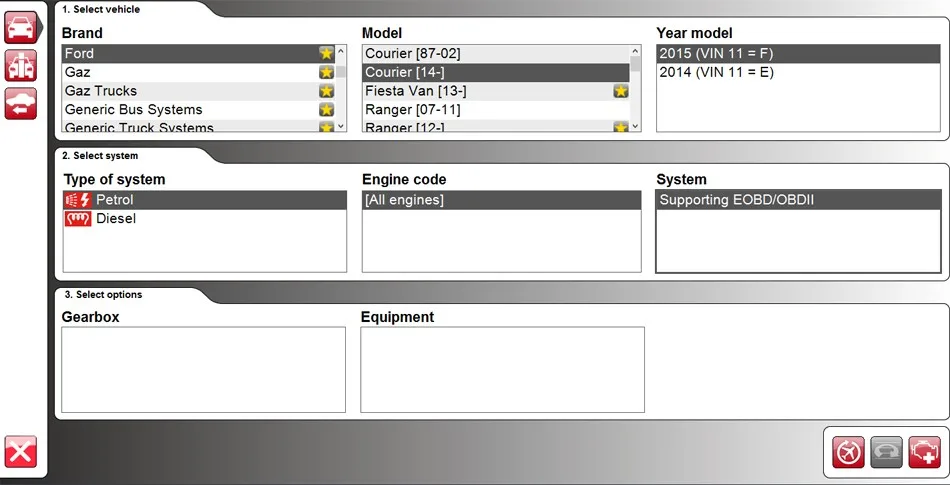
Task: Select Diesel system type
Action: (205, 219)
